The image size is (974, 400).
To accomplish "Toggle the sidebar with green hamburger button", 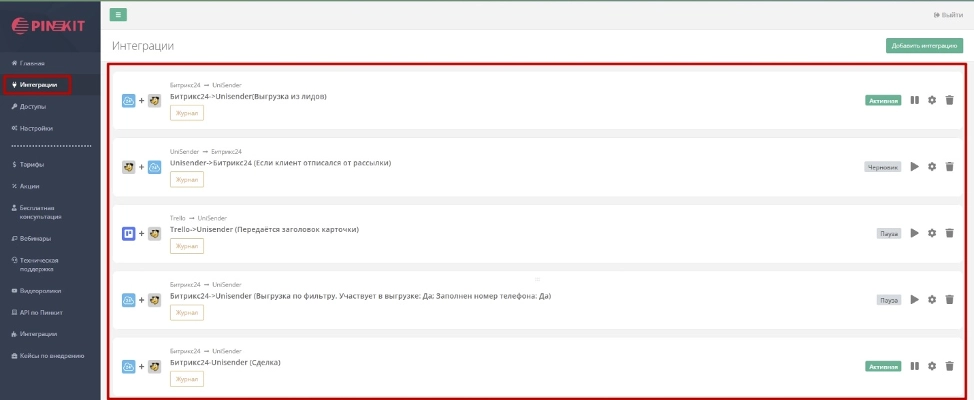I will [119, 14].
